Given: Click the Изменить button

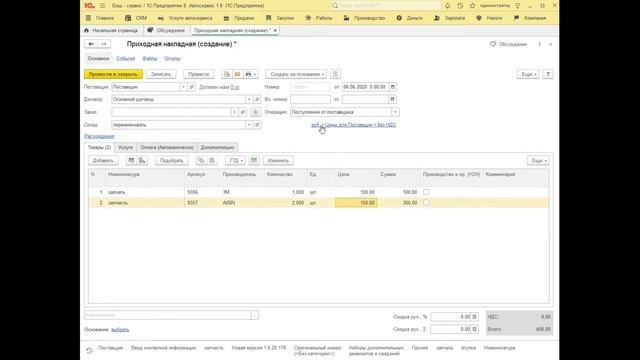Looking at the screenshot, I should (x=278, y=160).
